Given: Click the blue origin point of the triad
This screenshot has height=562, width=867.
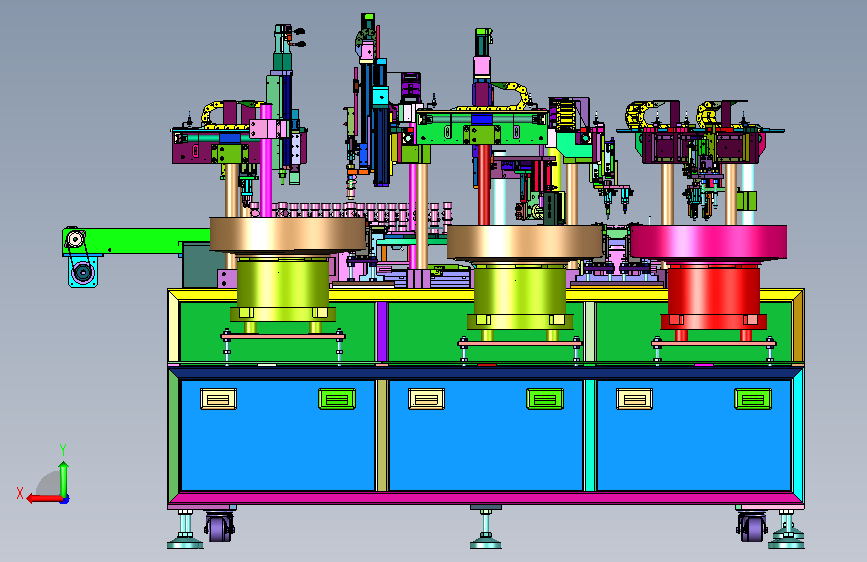Looking at the screenshot, I should coord(65,499).
